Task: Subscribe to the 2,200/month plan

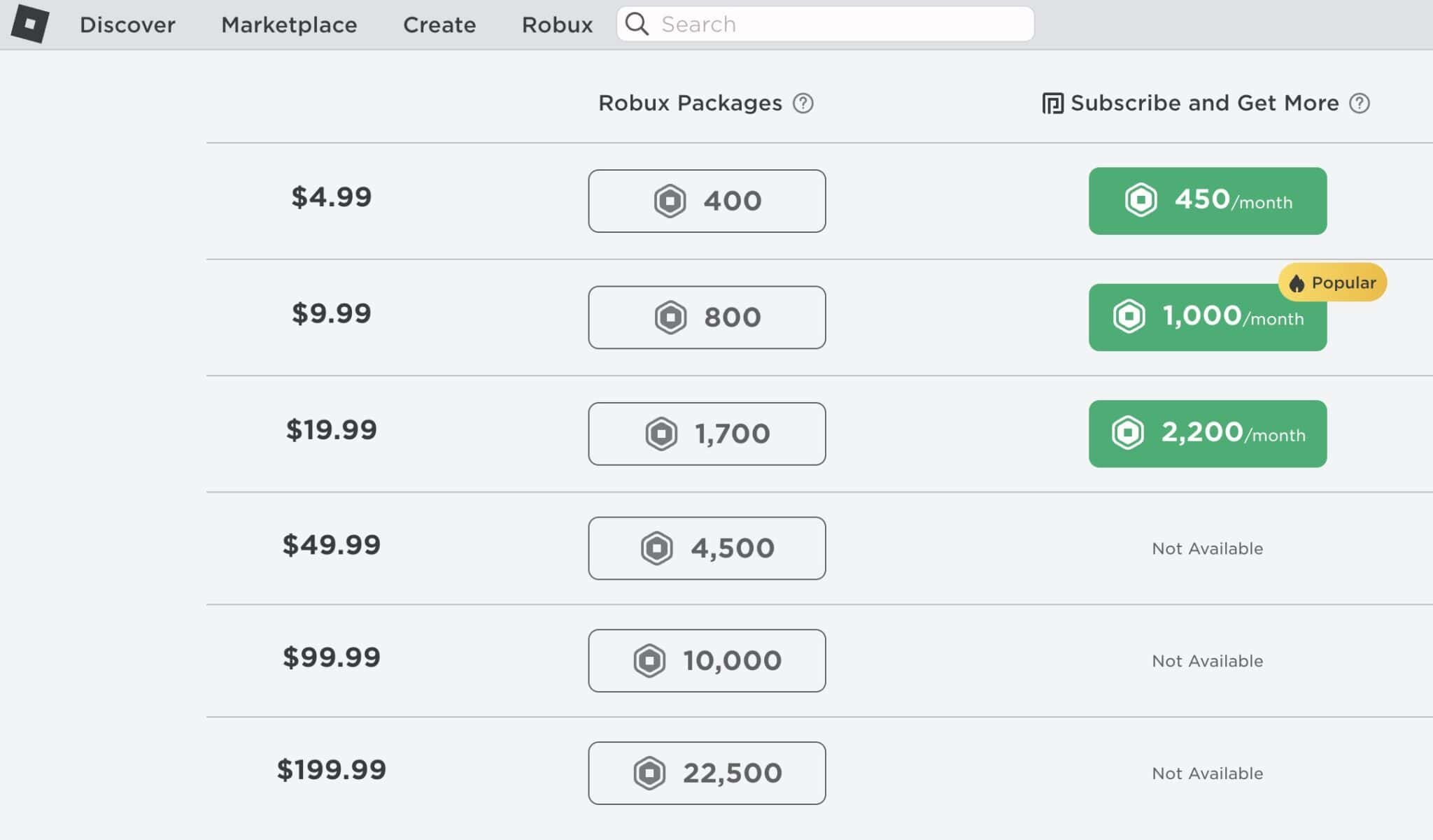Action: (1207, 434)
